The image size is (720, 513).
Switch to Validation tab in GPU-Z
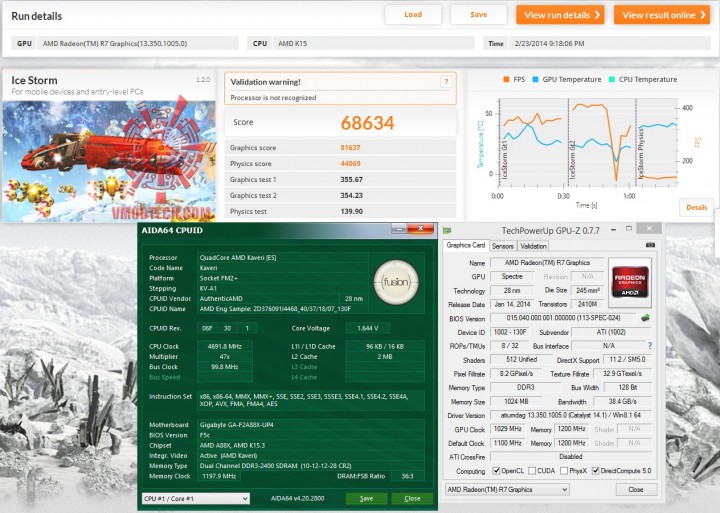(533, 246)
